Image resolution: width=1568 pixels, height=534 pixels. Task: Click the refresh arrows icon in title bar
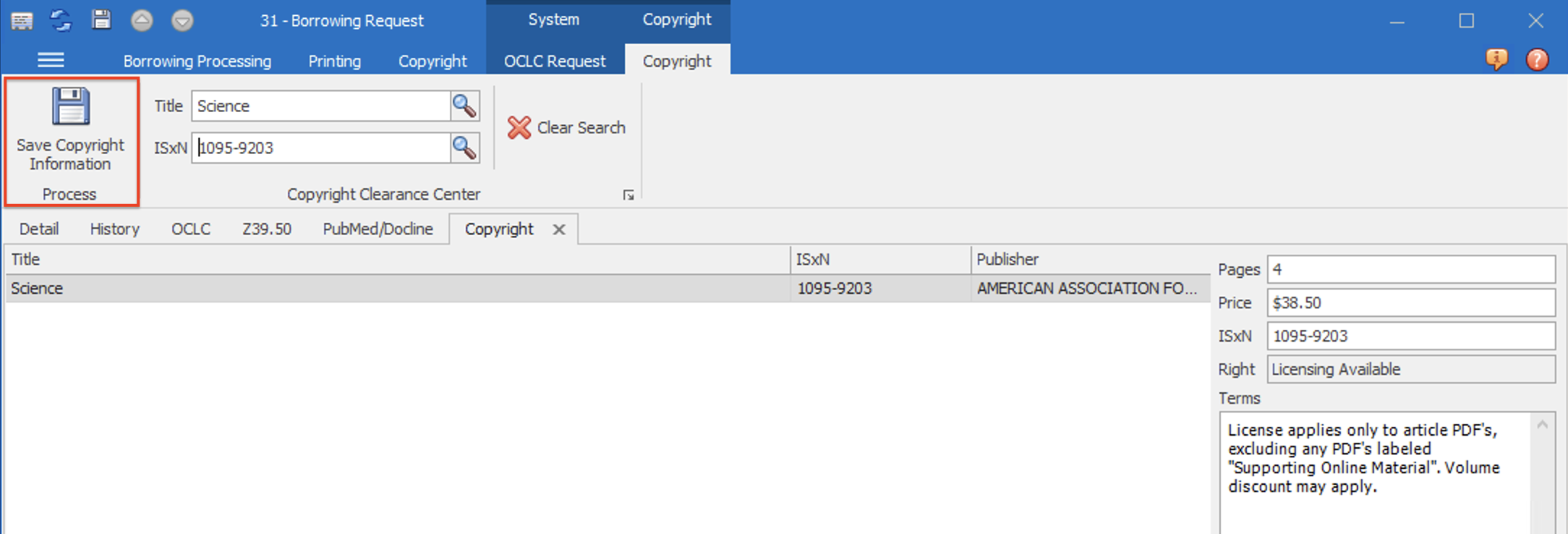[x=61, y=20]
